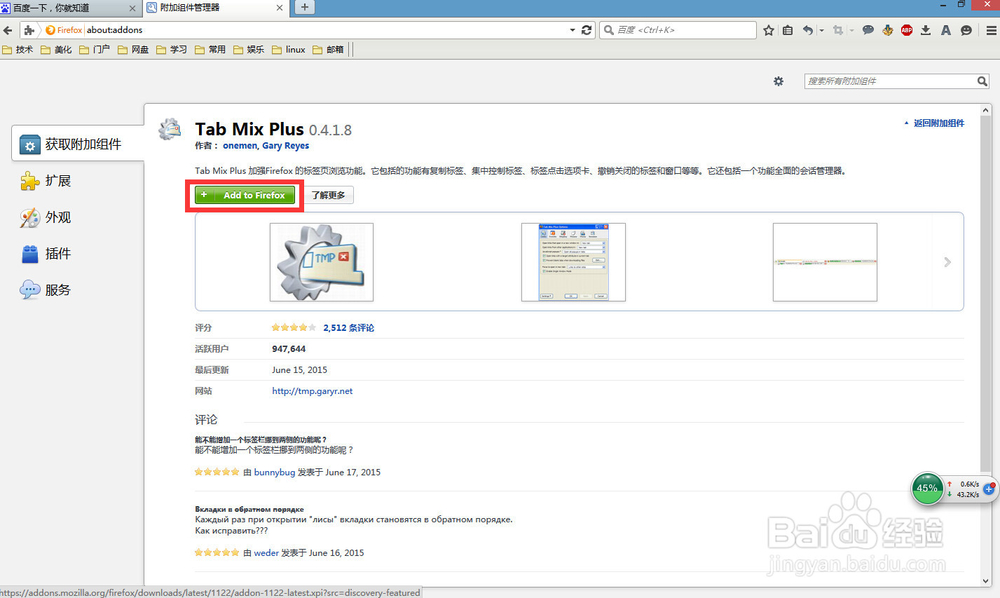Image resolution: width=1000 pixels, height=598 pixels.
Task: Open the options dialog screenshot thumbnail
Action: (x=573, y=262)
